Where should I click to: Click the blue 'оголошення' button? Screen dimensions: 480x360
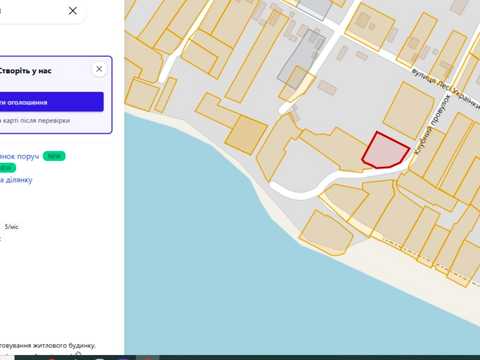tap(51, 102)
